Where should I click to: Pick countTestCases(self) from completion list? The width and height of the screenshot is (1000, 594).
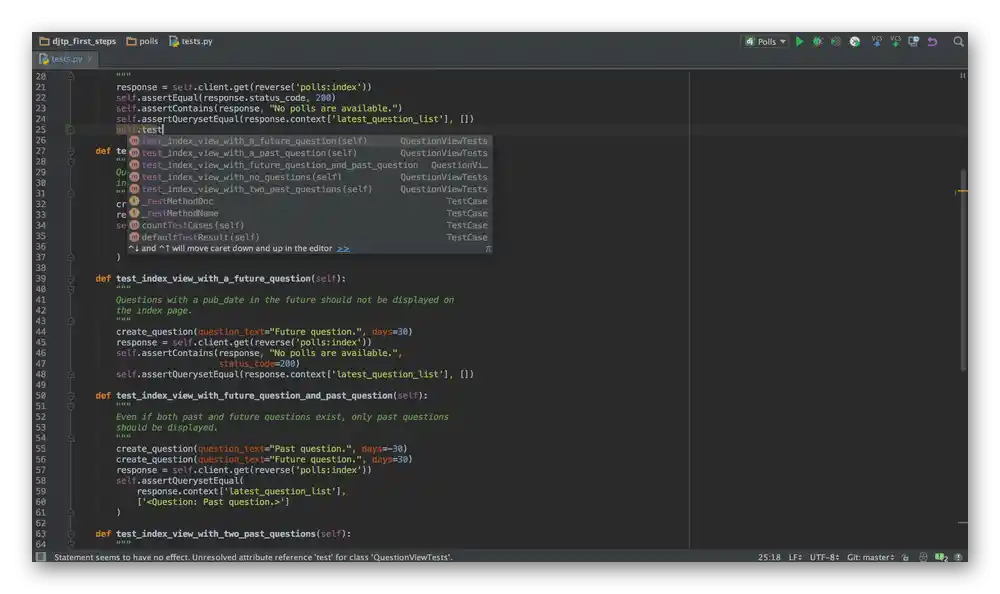click(x=309, y=225)
